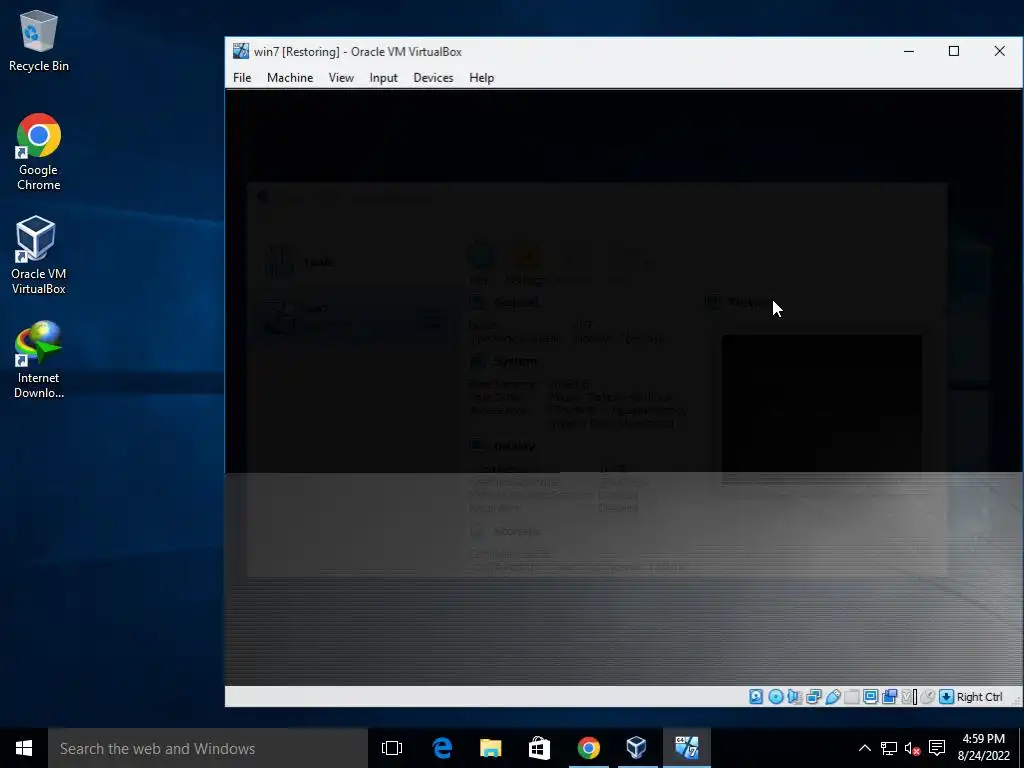Maximize the win7 VirtualBox window
Viewport: 1024px width, 768px height.
coord(954,51)
